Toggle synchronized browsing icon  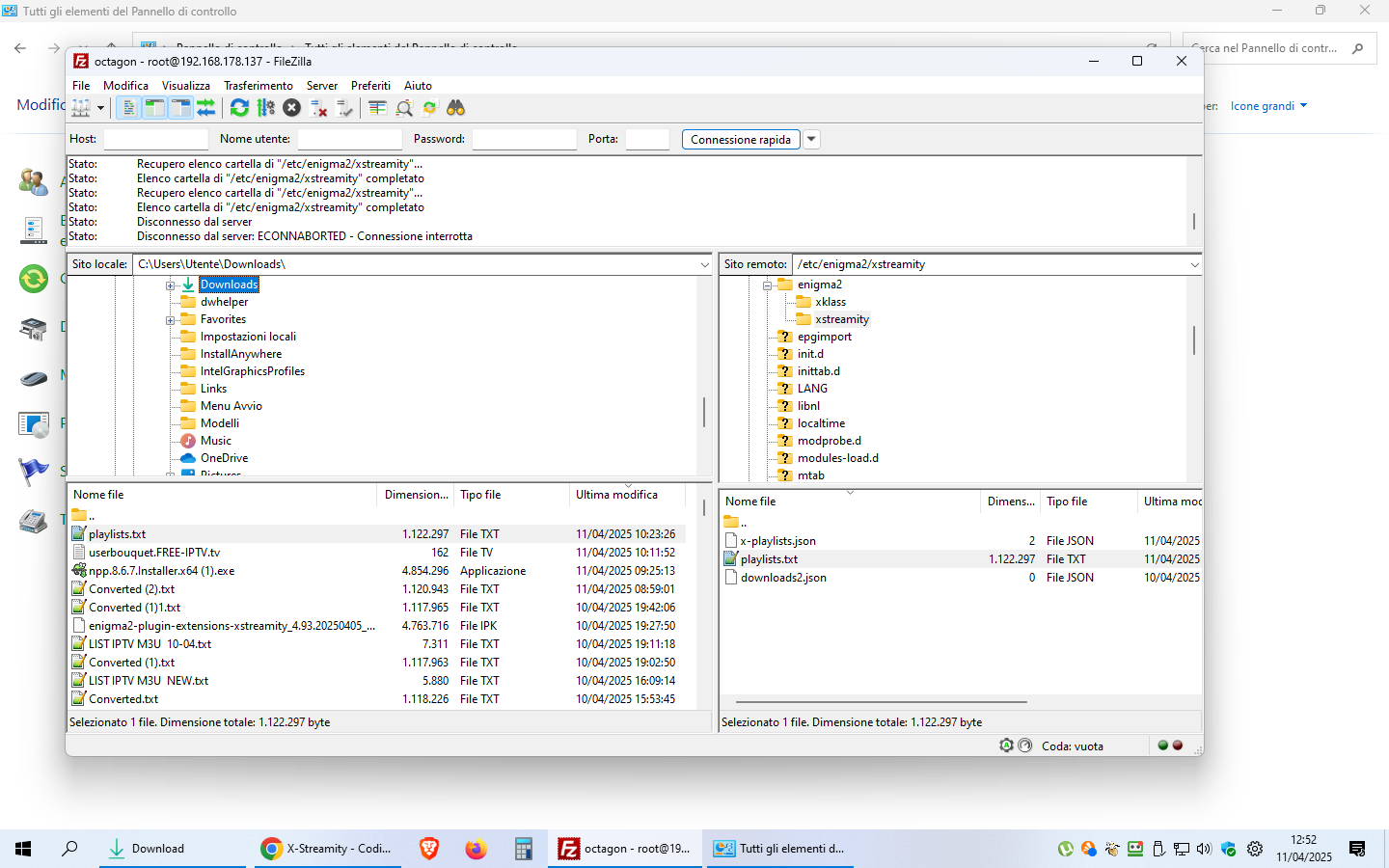(x=429, y=108)
